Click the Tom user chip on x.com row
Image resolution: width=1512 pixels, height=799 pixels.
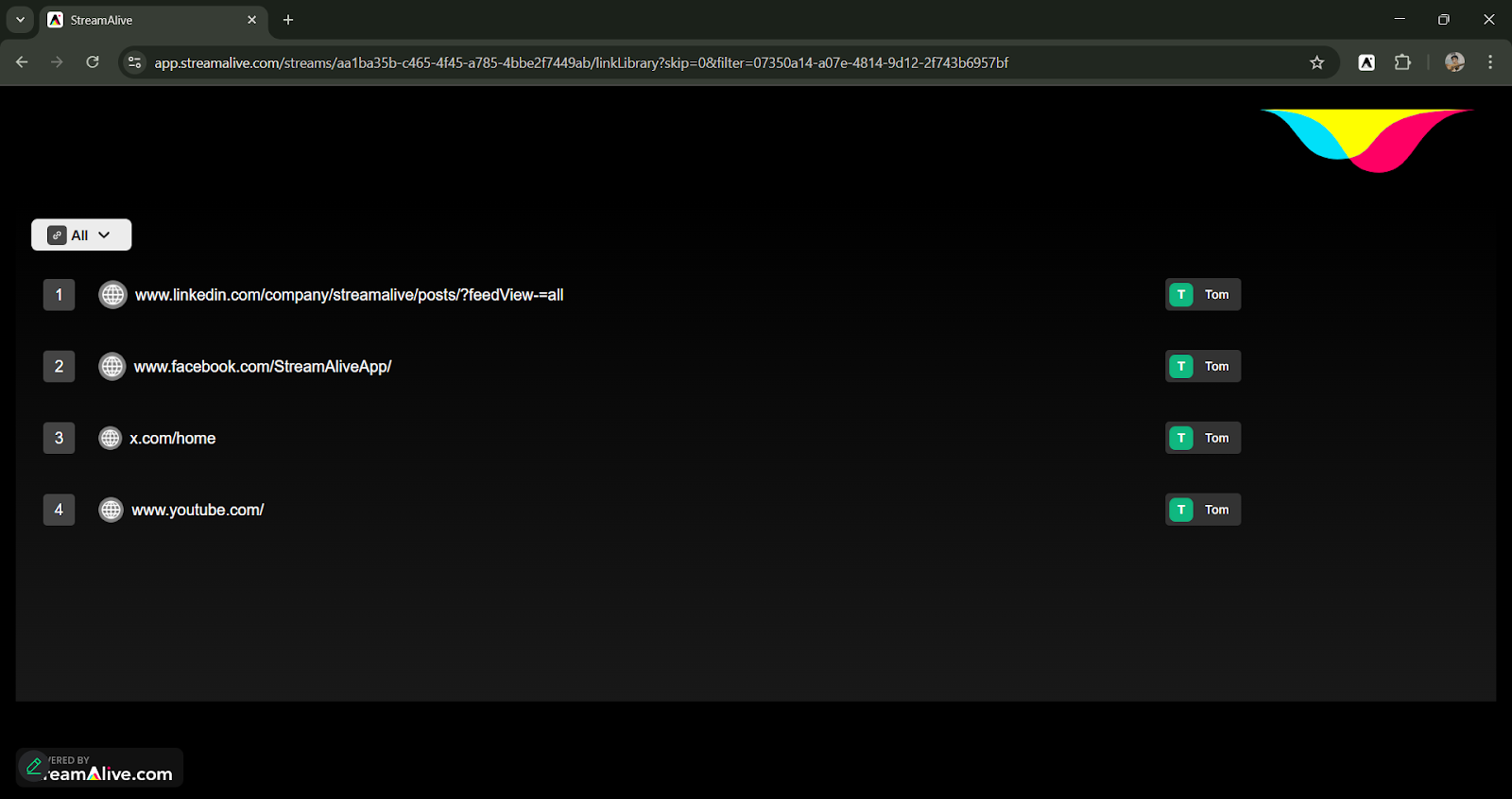click(x=1203, y=438)
